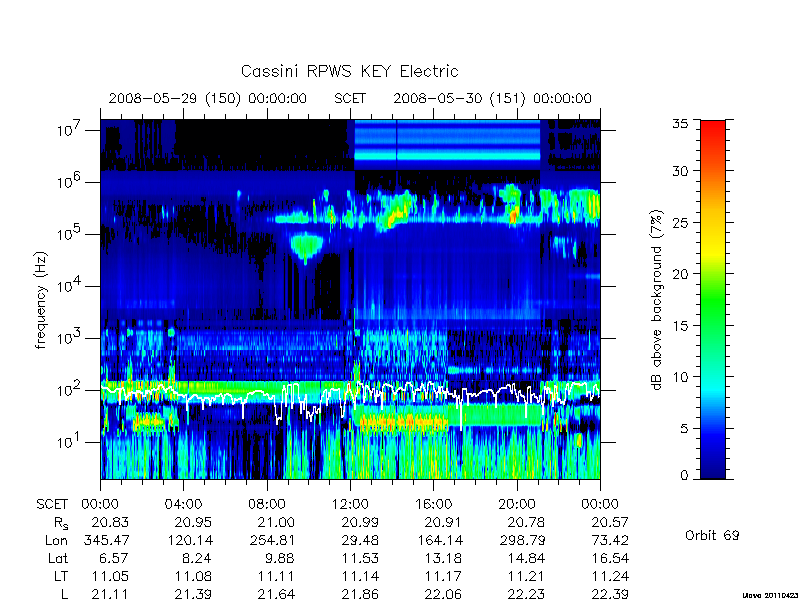Click the frequency tick label 10^3
The width and height of the screenshot is (800, 600).
click(x=70, y=338)
